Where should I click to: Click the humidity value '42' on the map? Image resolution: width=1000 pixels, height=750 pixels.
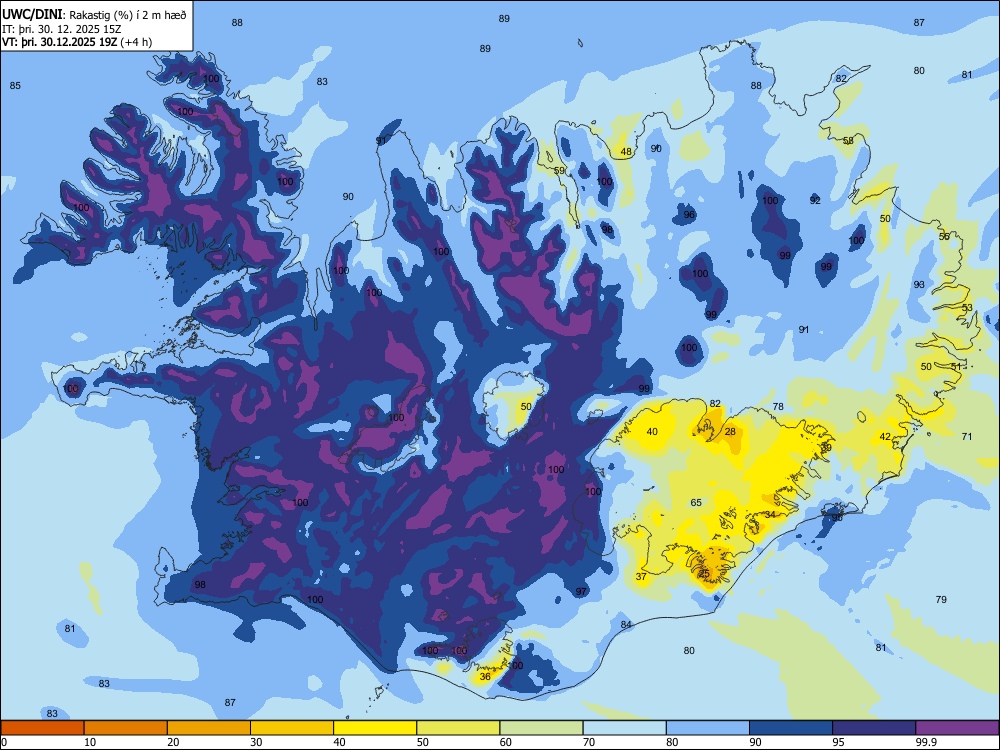pos(885,437)
